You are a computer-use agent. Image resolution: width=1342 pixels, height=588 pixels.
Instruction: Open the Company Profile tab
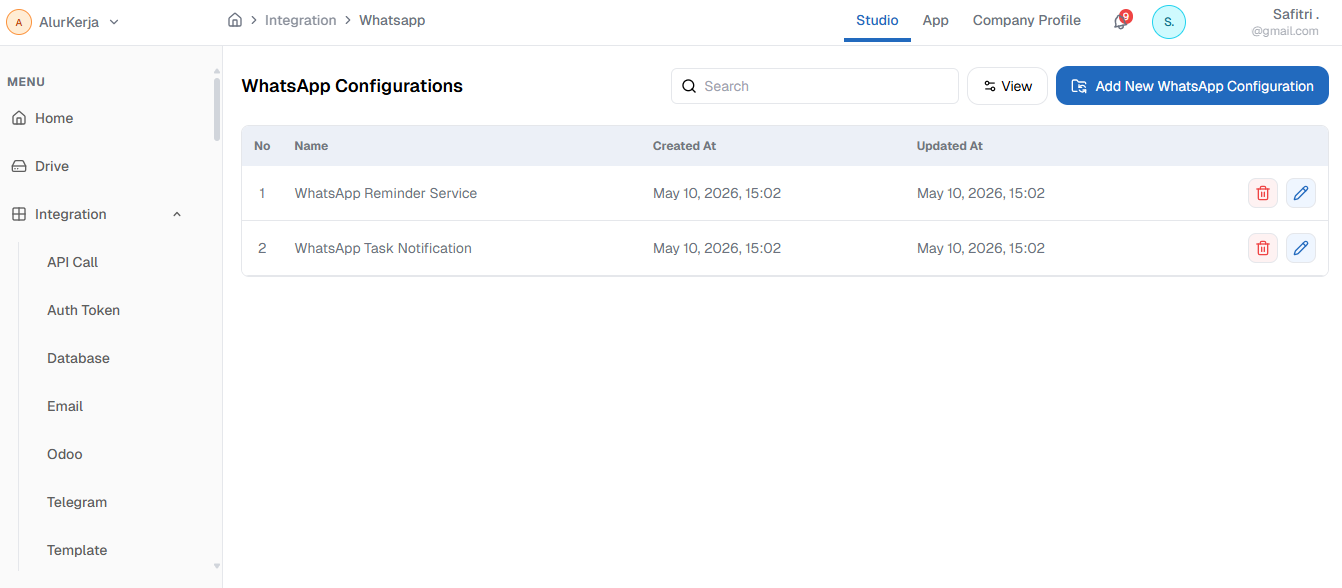[x=1027, y=20]
